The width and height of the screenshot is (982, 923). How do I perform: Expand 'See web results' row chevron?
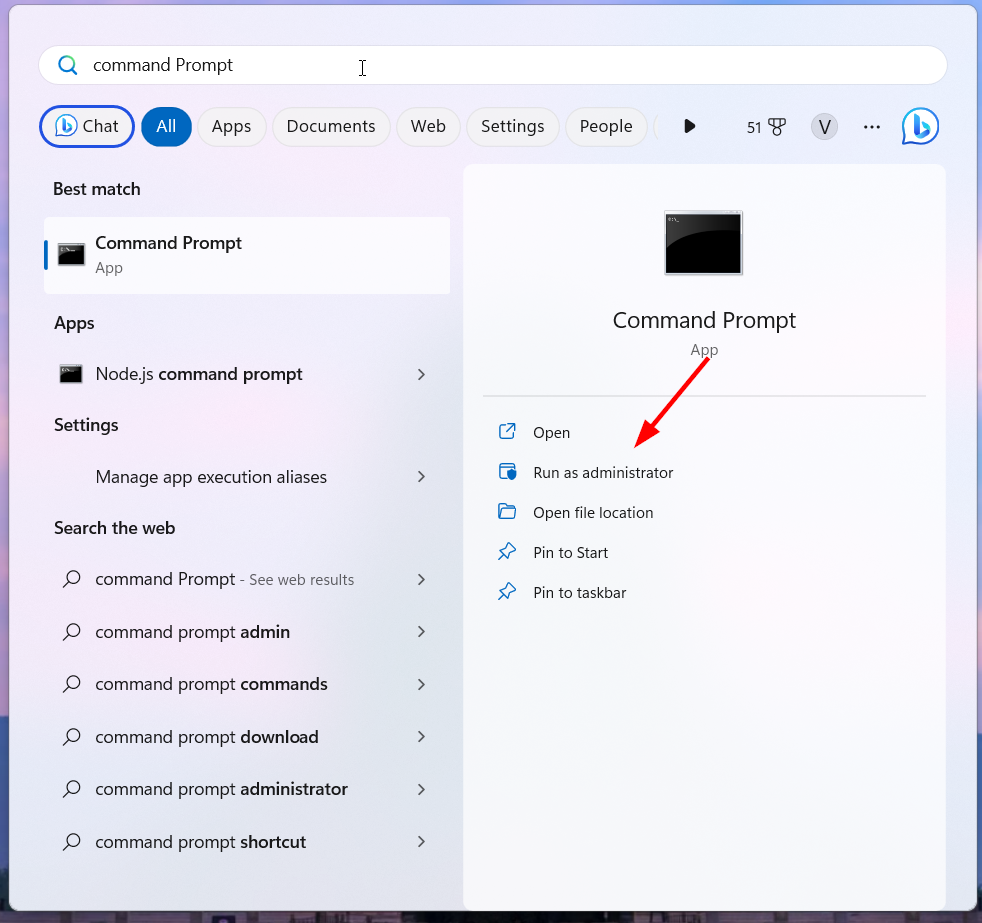pos(421,579)
